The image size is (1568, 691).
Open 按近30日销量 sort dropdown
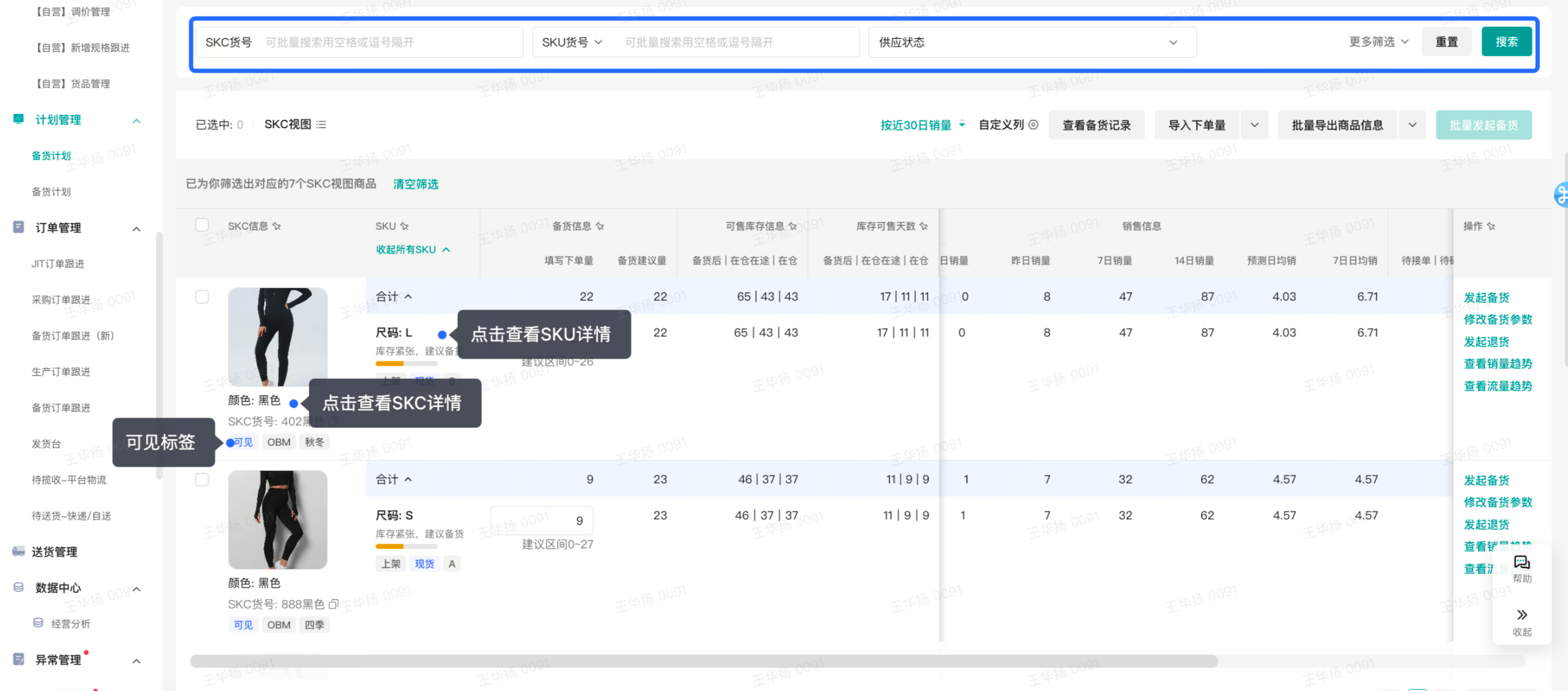pos(922,125)
